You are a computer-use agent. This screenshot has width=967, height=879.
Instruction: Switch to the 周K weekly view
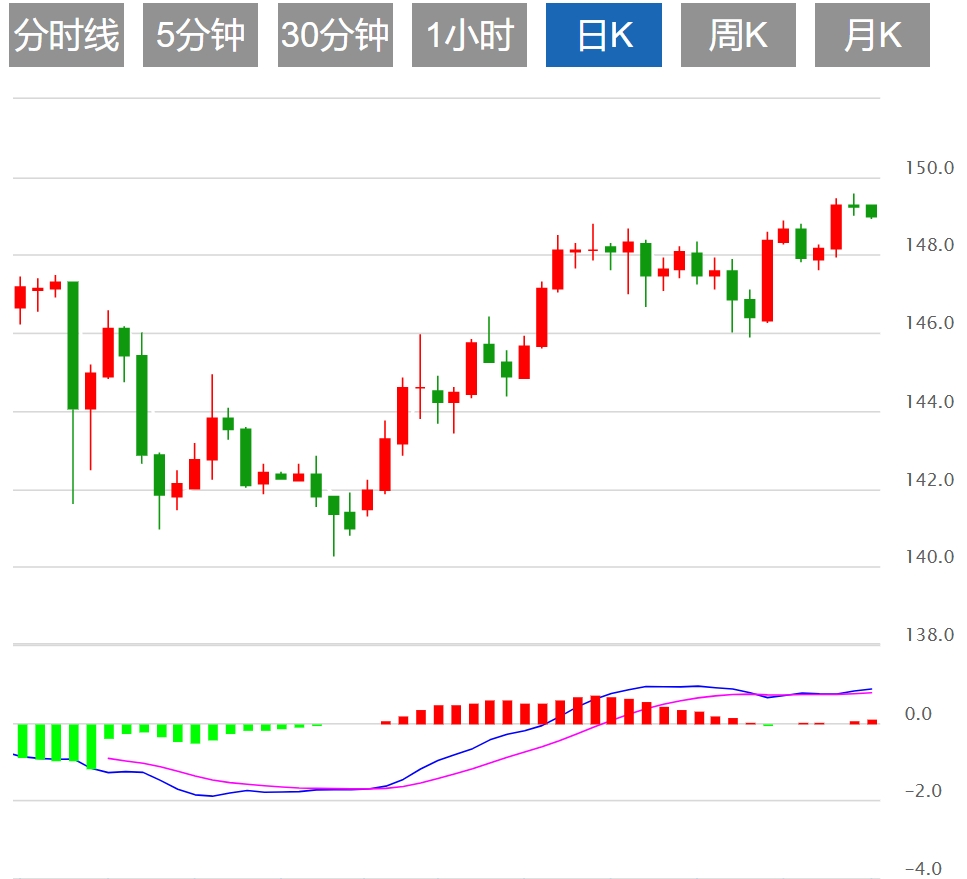click(738, 35)
